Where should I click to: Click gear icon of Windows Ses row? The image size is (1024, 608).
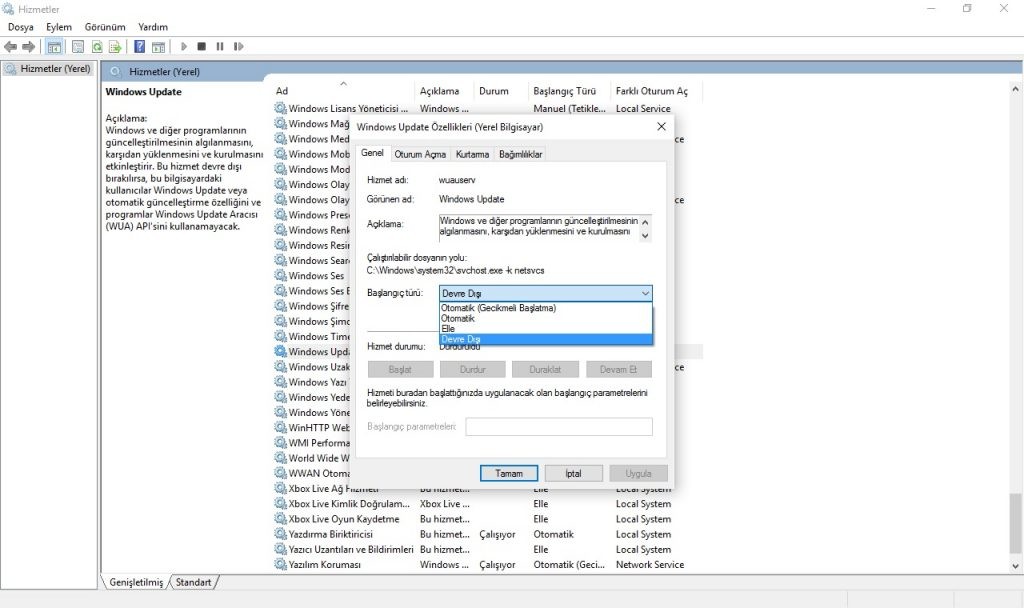coord(280,276)
